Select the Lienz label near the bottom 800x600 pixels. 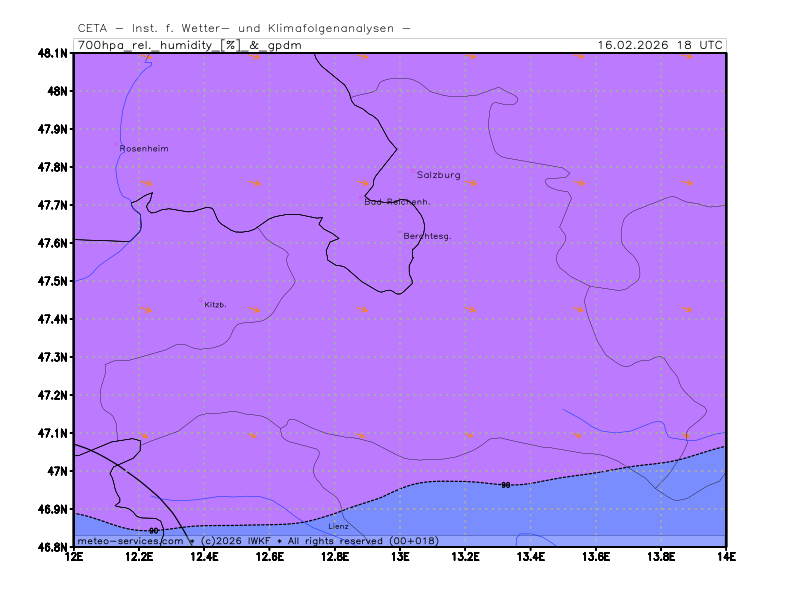pyautogui.click(x=339, y=526)
